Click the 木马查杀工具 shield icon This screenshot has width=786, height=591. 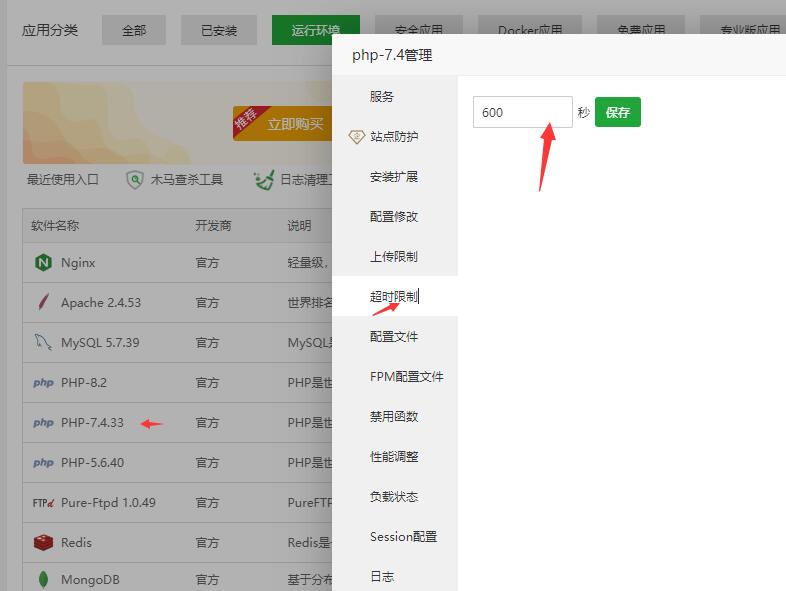click(x=134, y=179)
